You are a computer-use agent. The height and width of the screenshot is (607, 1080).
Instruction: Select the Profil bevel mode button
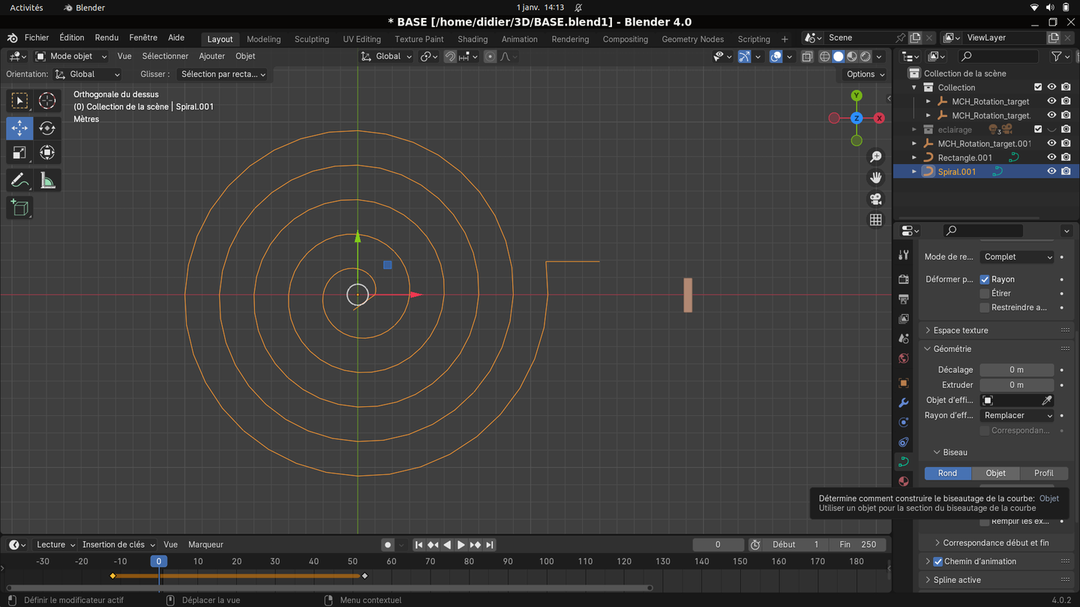[x=1043, y=473]
